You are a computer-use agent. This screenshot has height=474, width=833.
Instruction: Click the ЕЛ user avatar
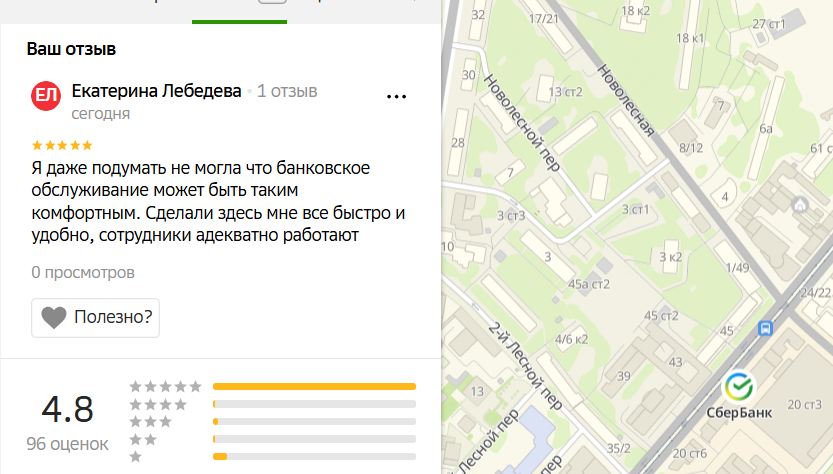tap(46, 96)
